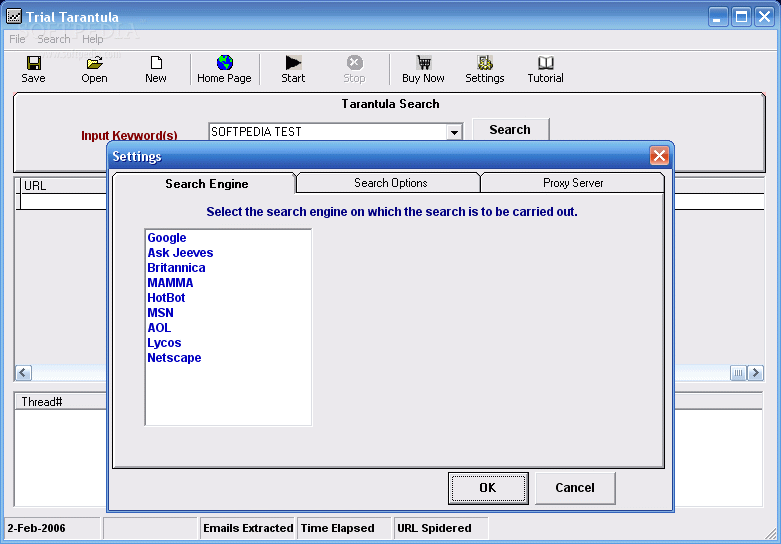
Task: Click the right arrow of horizontal scrollbar
Action: [756, 373]
